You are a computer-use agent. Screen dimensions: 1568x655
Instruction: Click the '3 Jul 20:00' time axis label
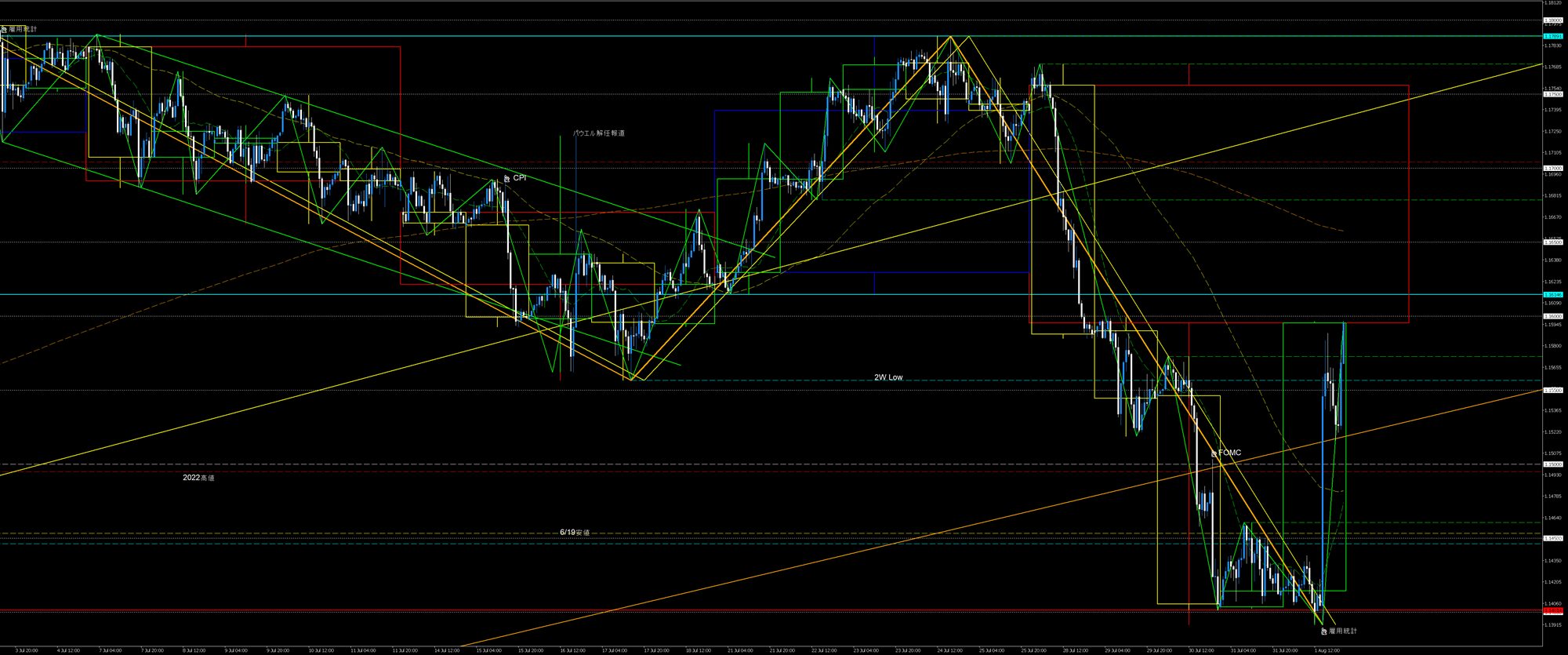click(x=27, y=650)
